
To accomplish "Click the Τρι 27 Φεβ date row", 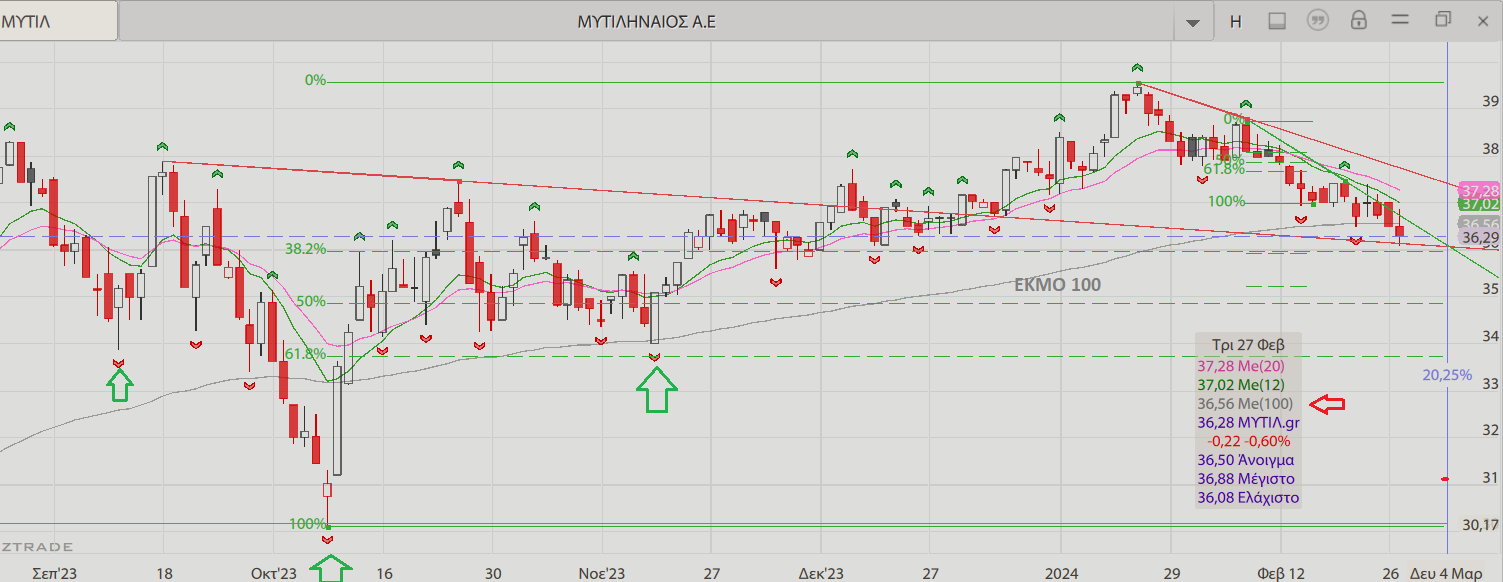I will 1248,344.
